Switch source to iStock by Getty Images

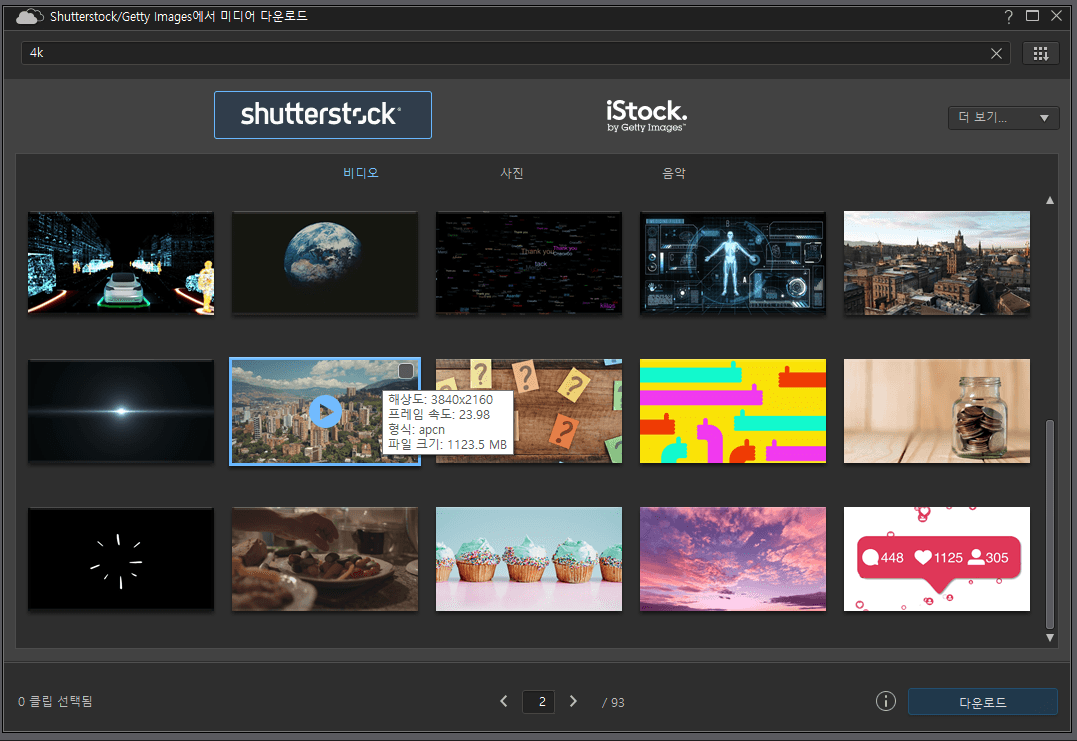(x=646, y=115)
